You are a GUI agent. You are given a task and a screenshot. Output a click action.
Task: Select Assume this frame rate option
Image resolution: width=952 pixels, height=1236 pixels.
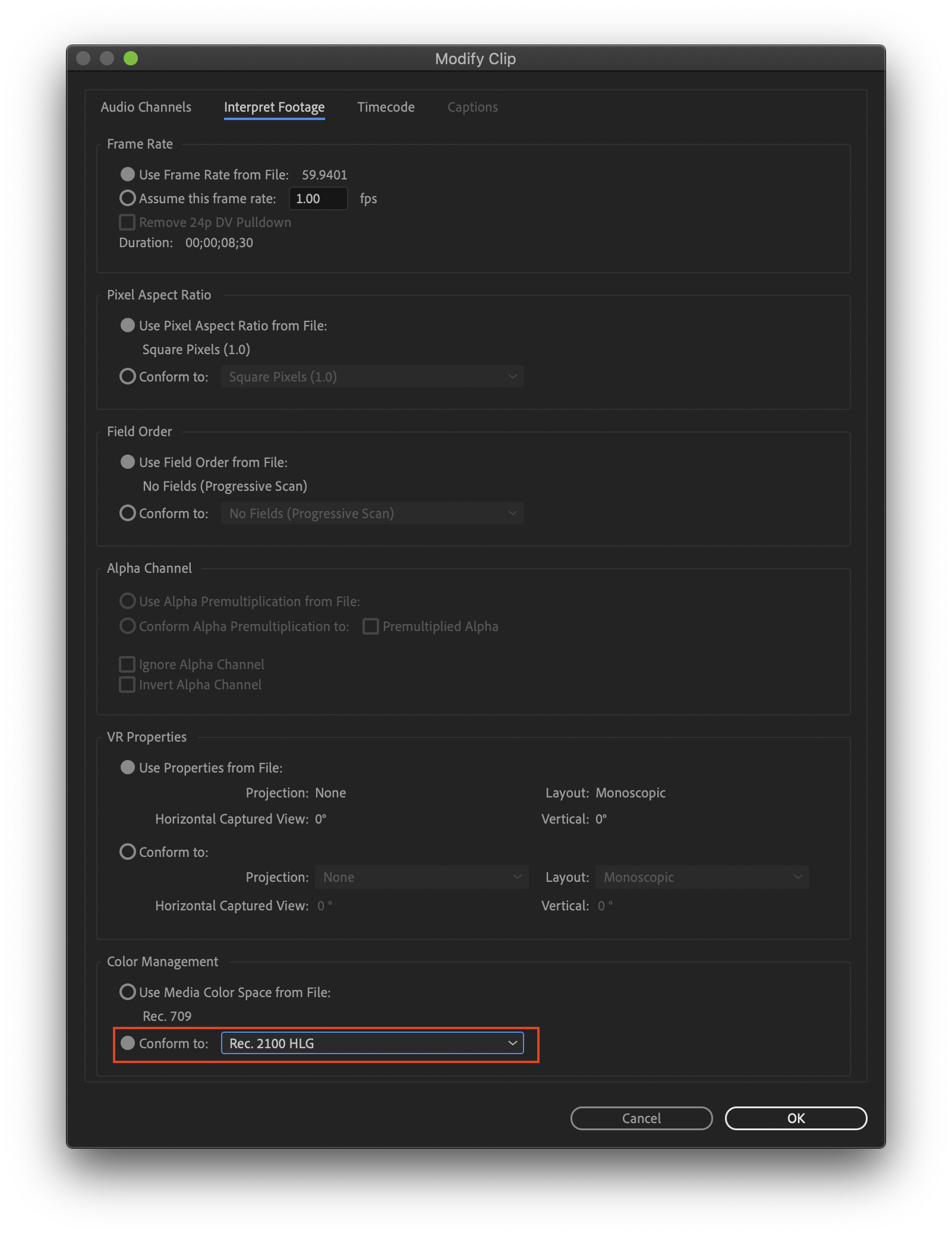(128, 198)
